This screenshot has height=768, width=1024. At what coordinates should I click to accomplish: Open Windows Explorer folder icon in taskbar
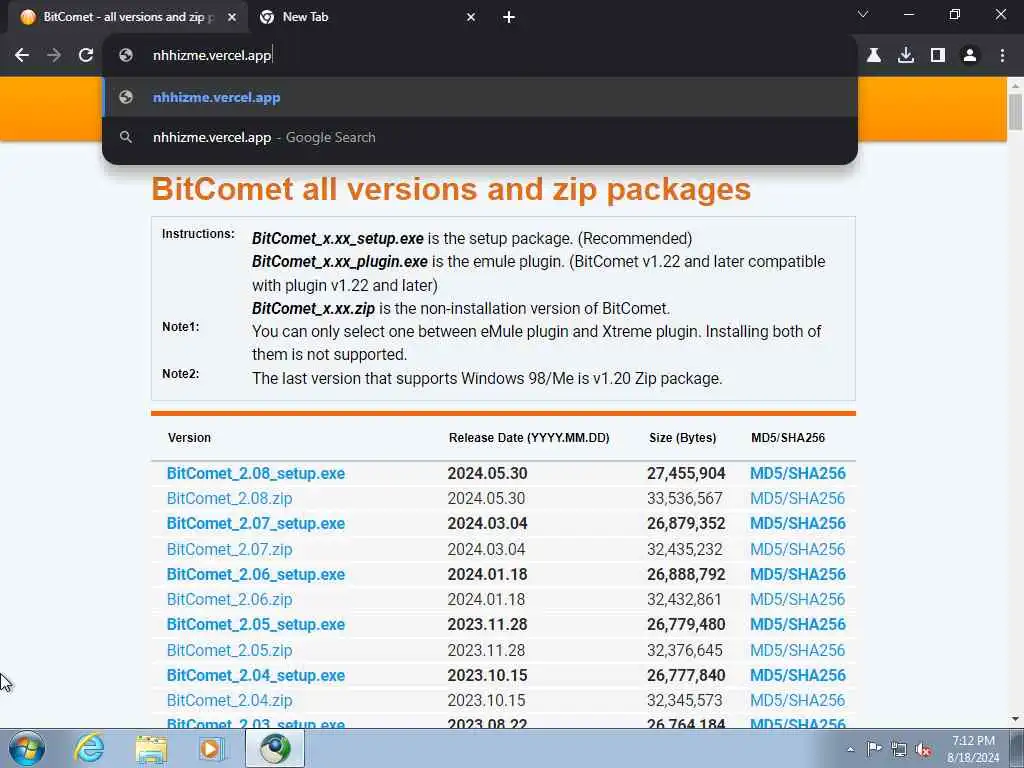point(151,749)
